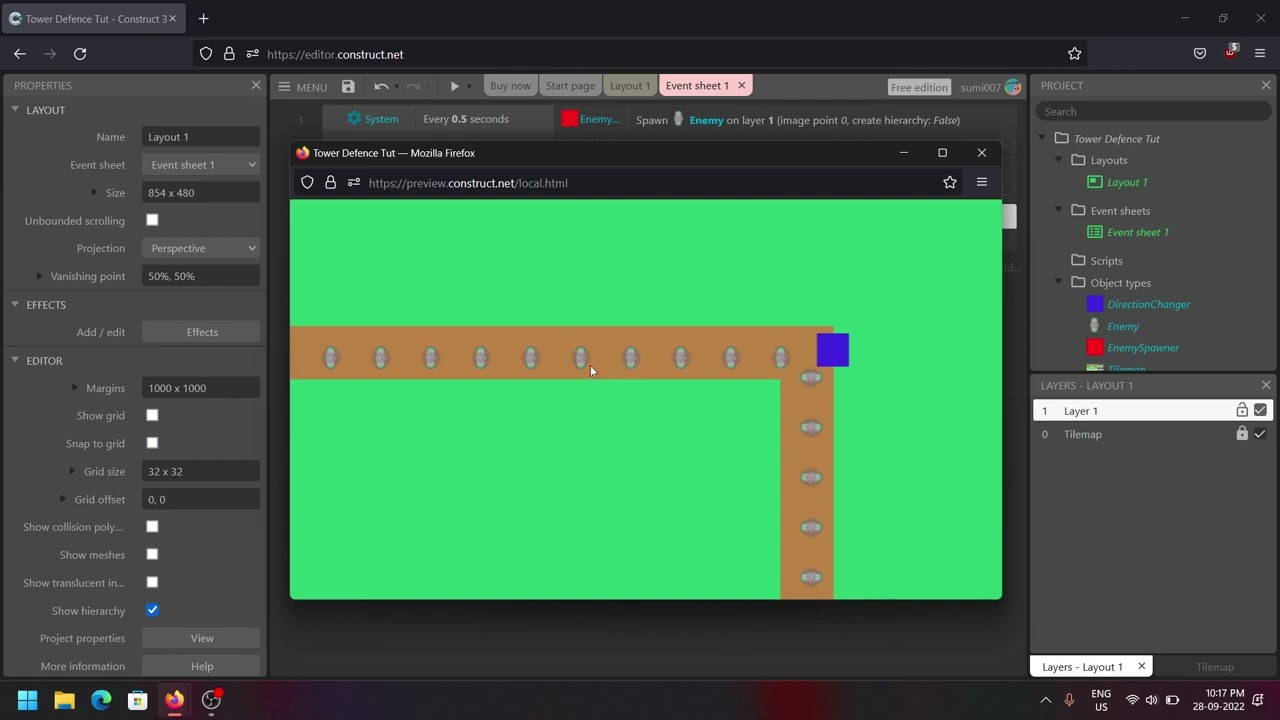Expand the Margins property arrow
Image resolution: width=1280 pixels, height=720 pixels.
(75, 387)
